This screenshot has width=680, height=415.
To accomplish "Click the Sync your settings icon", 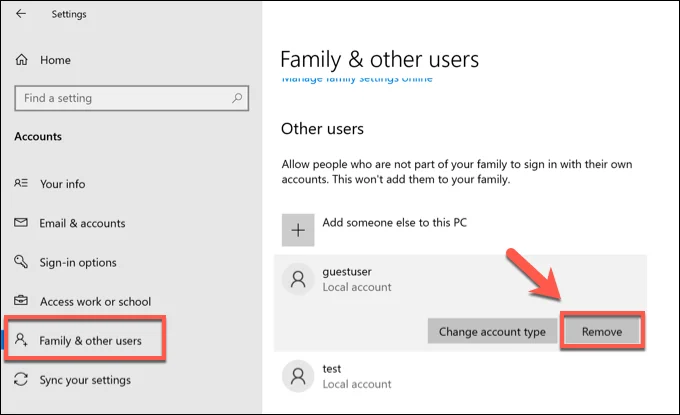I will (21, 380).
